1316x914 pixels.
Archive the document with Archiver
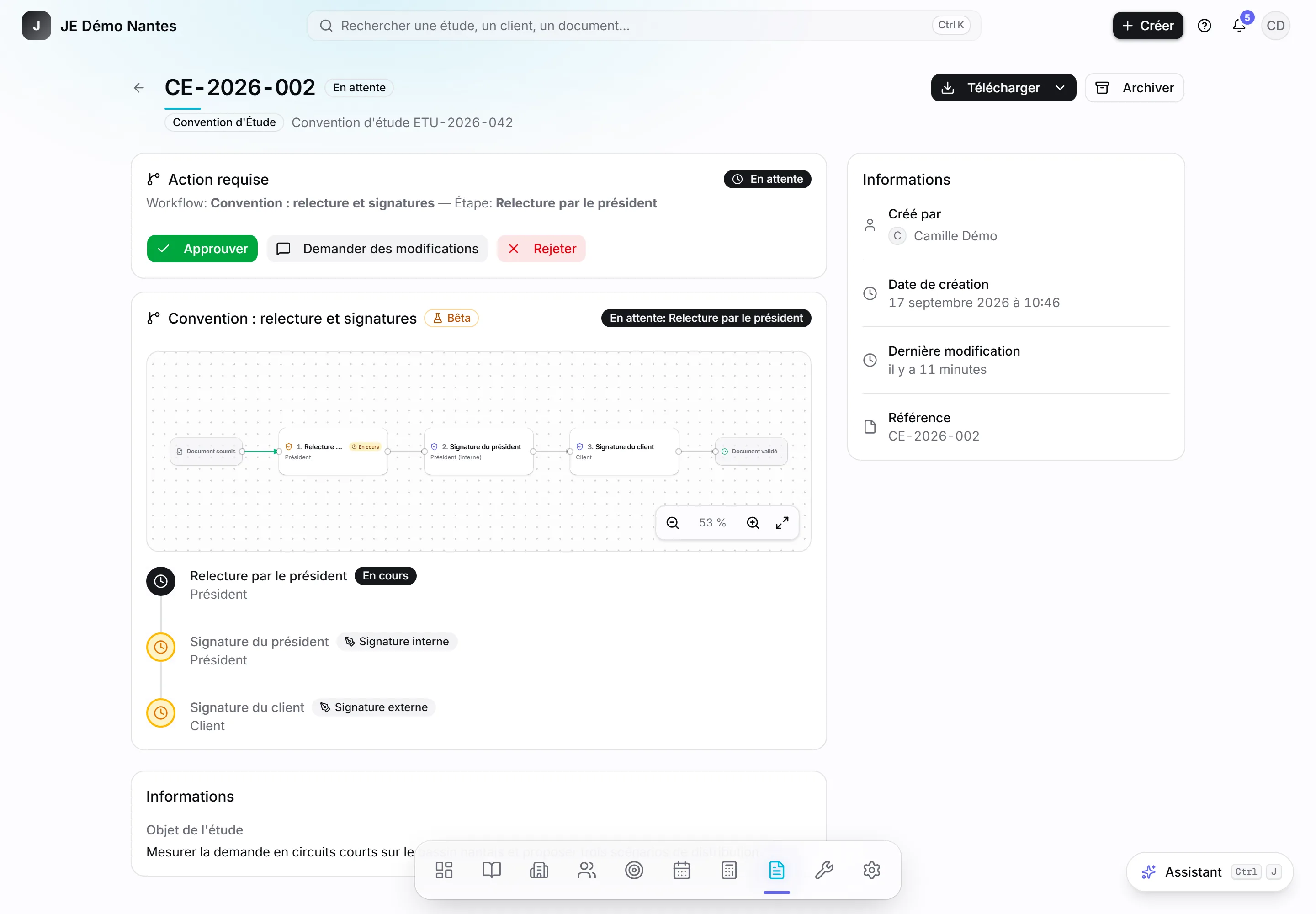[x=1135, y=88]
